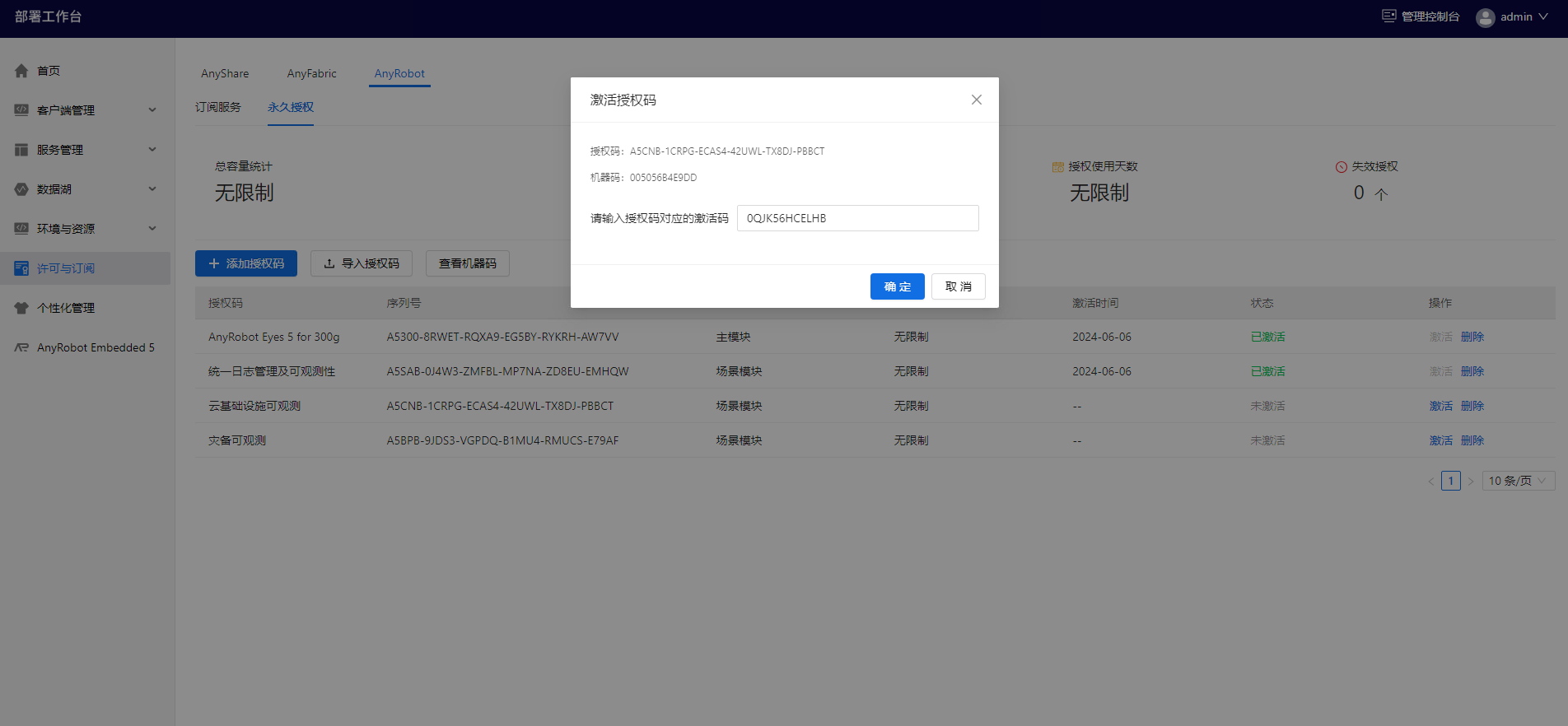
Task: Open the 管理控制台 link
Action: point(1430,16)
